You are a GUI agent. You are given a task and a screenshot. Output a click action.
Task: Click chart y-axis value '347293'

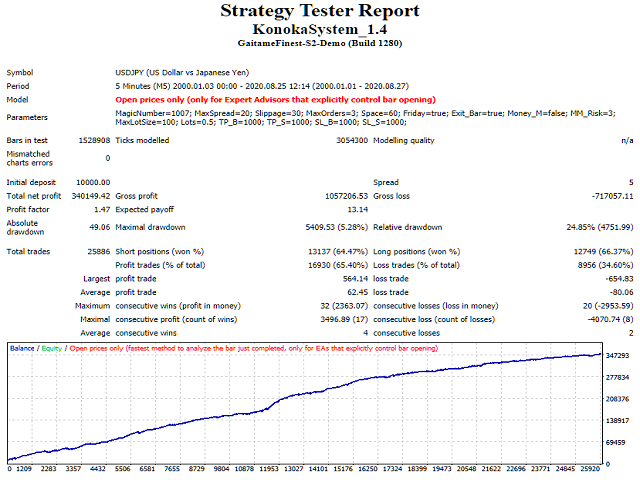617,356
